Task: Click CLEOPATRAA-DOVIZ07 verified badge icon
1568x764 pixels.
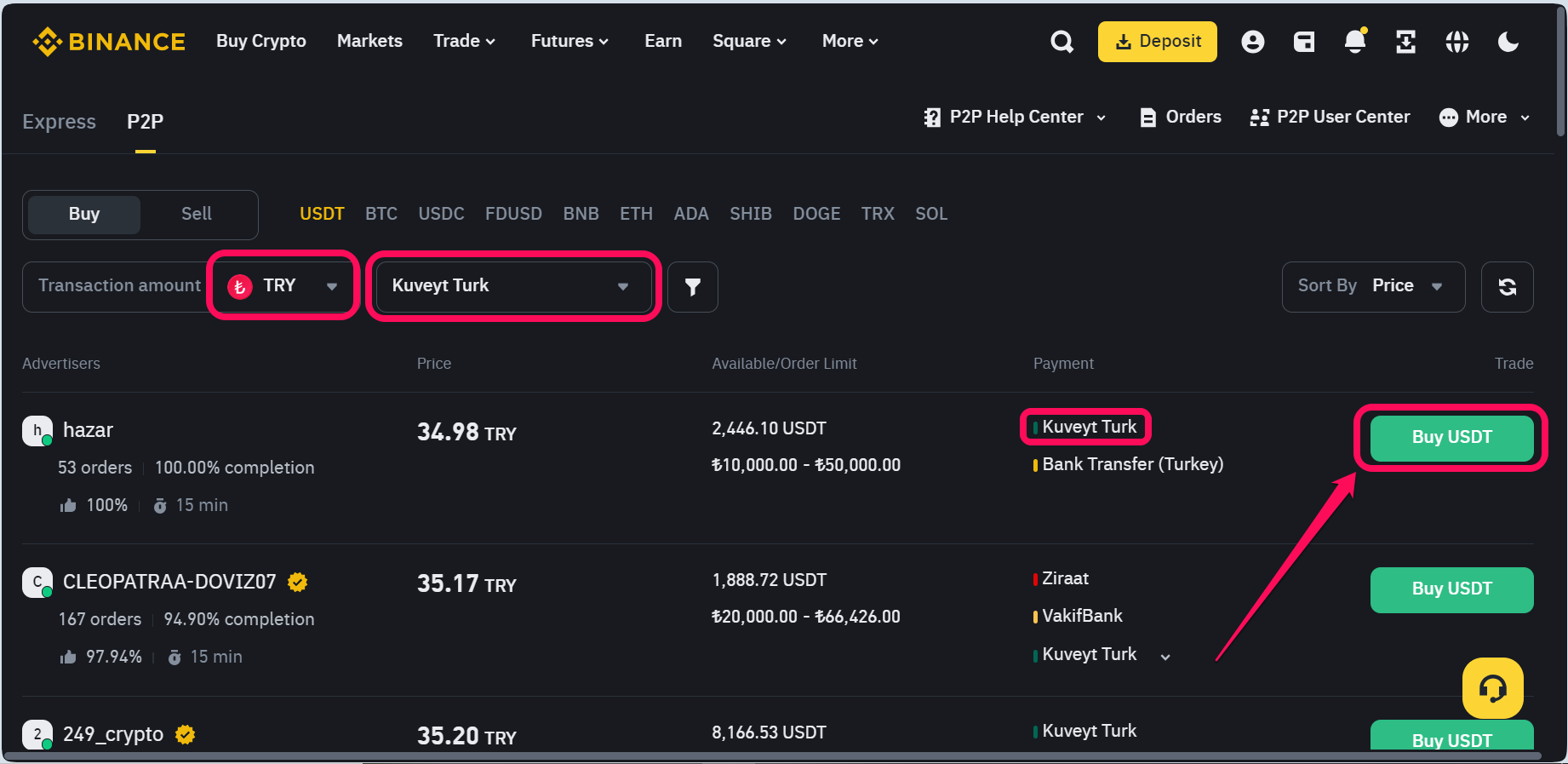Action: tap(297, 582)
